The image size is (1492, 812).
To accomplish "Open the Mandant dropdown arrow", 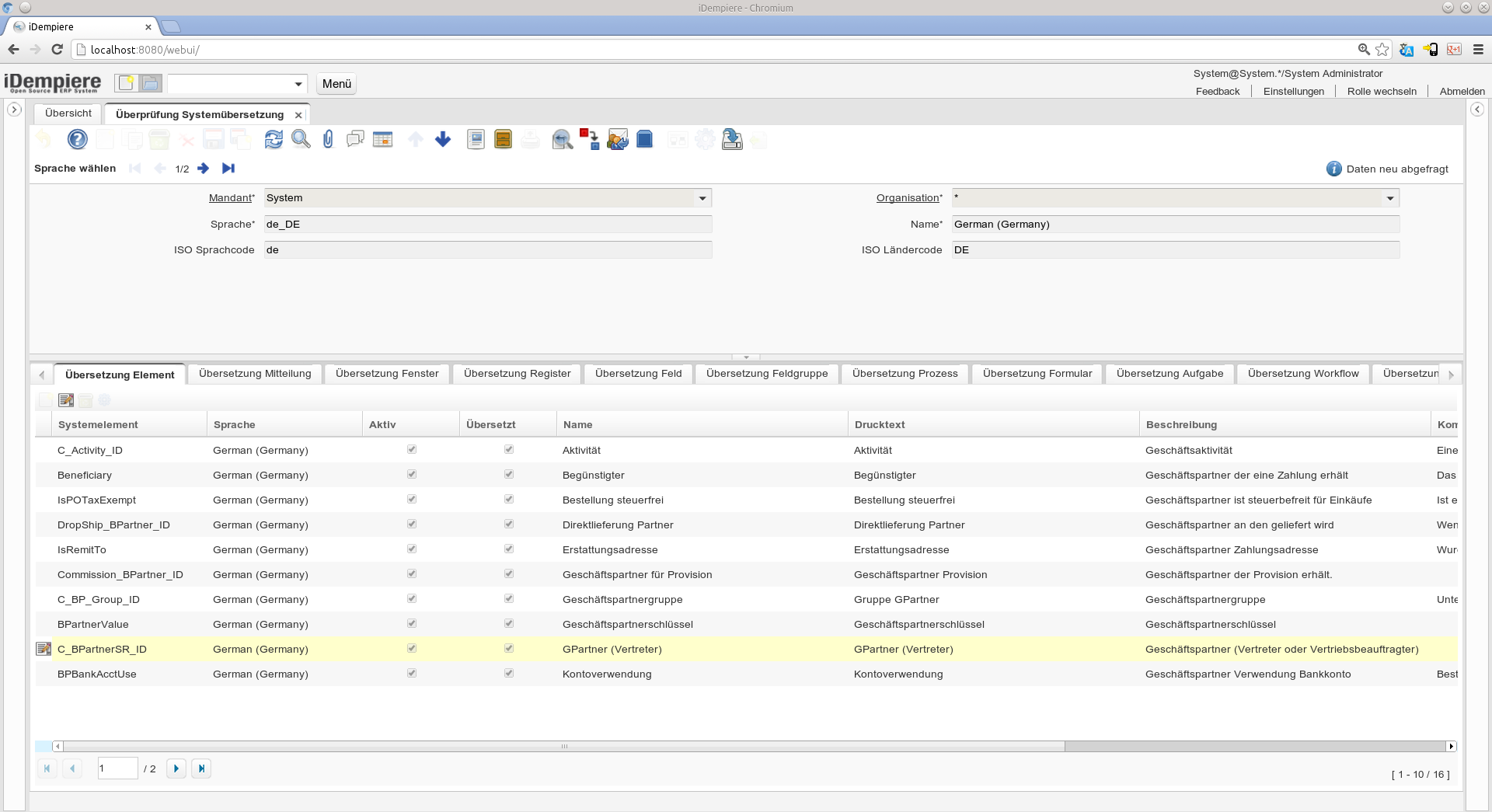I will point(702,198).
